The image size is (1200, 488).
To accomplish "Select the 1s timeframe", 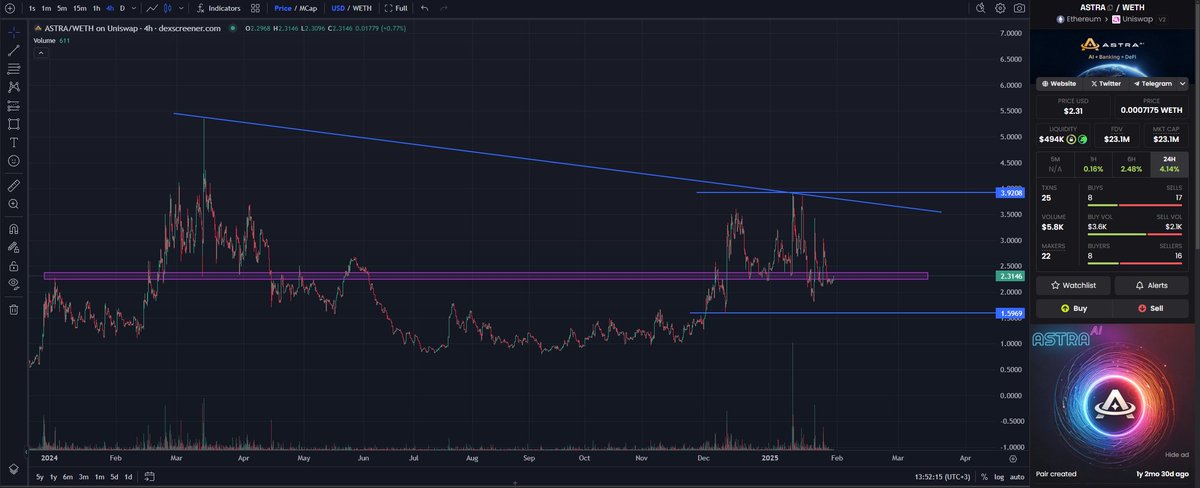I will [32, 8].
